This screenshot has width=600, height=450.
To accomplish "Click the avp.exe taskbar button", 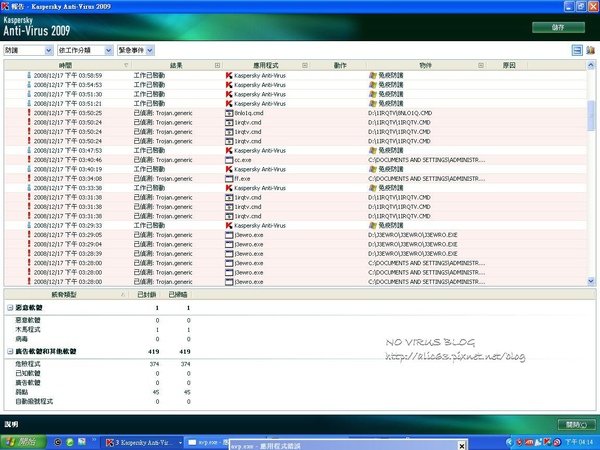I will tap(207, 443).
